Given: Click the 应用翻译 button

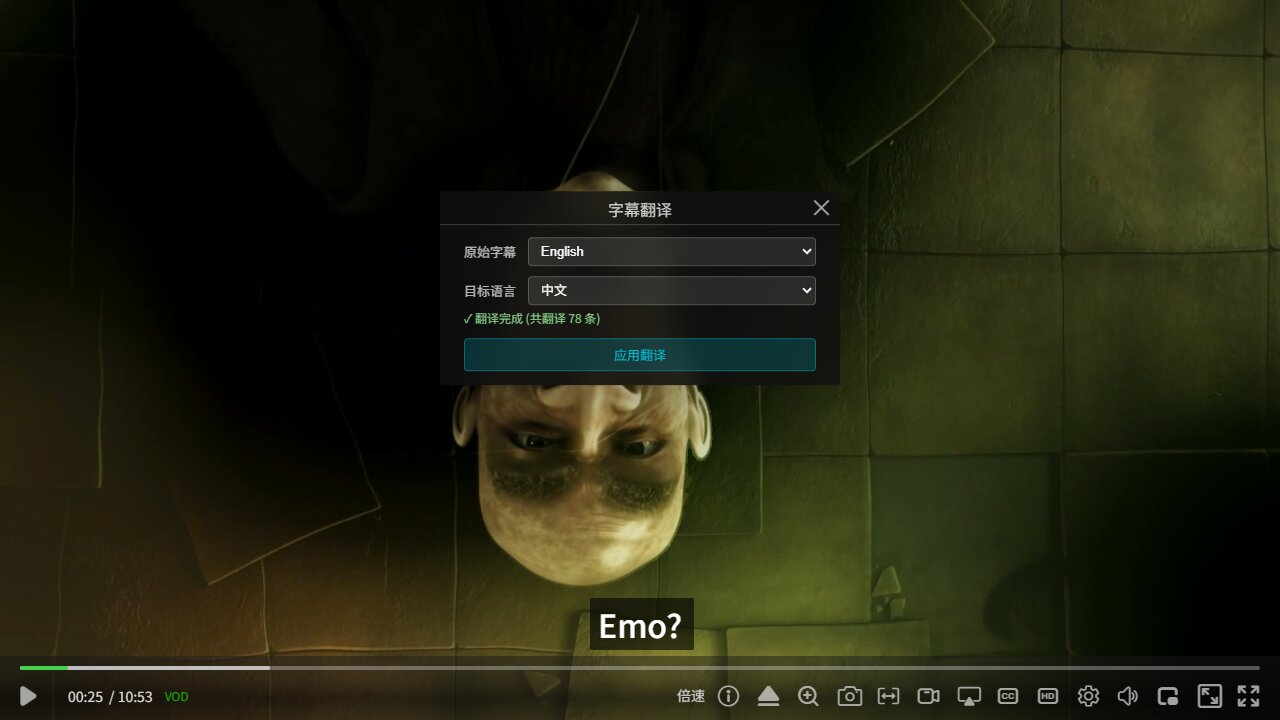Looking at the screenshot, I should [640, 355].
